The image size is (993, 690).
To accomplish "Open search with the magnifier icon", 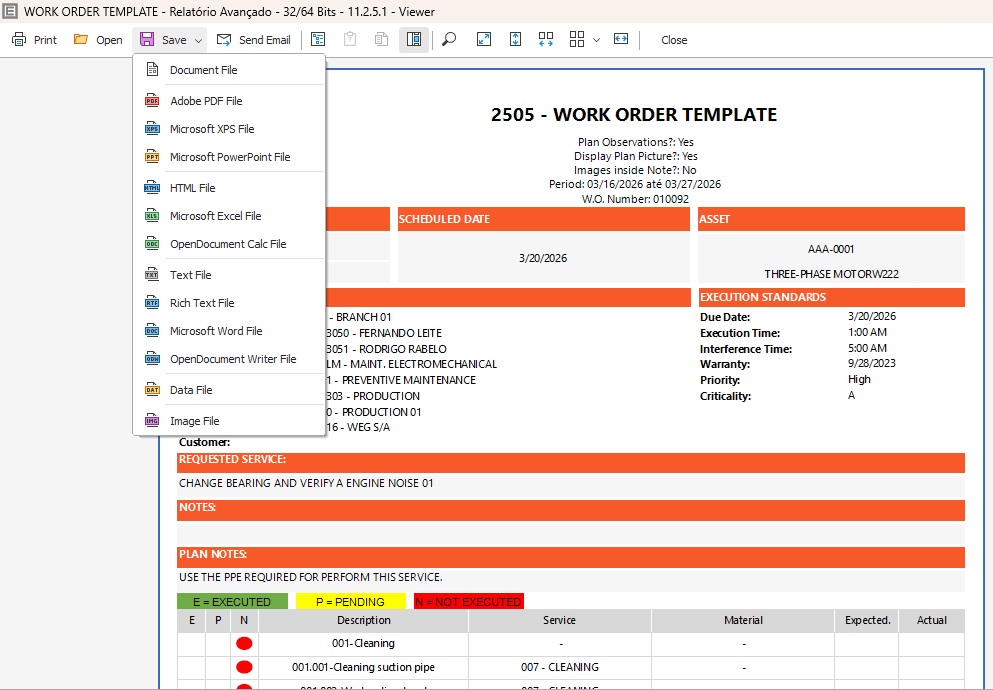I will pos(449,40).
